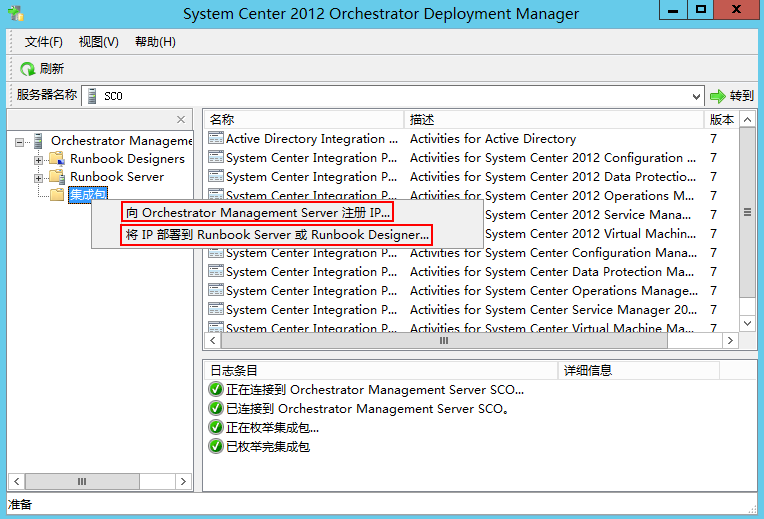Click the green check icon for '正在枚举集成包' entry
The width and height of the screenshot is (764, 519).
pos(216,427)
